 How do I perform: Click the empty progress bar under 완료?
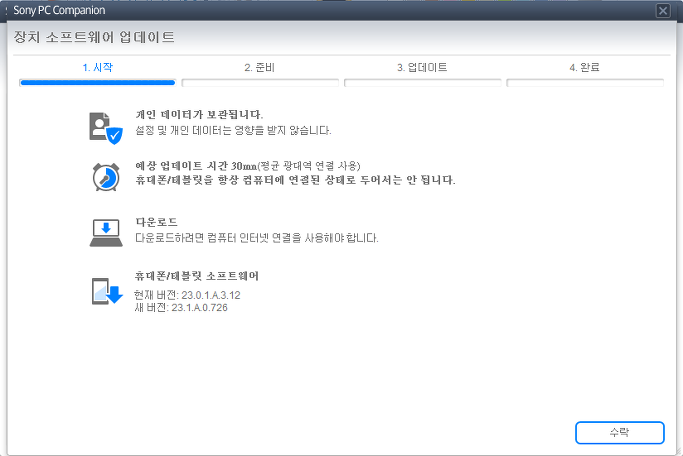tap(585, 83)
